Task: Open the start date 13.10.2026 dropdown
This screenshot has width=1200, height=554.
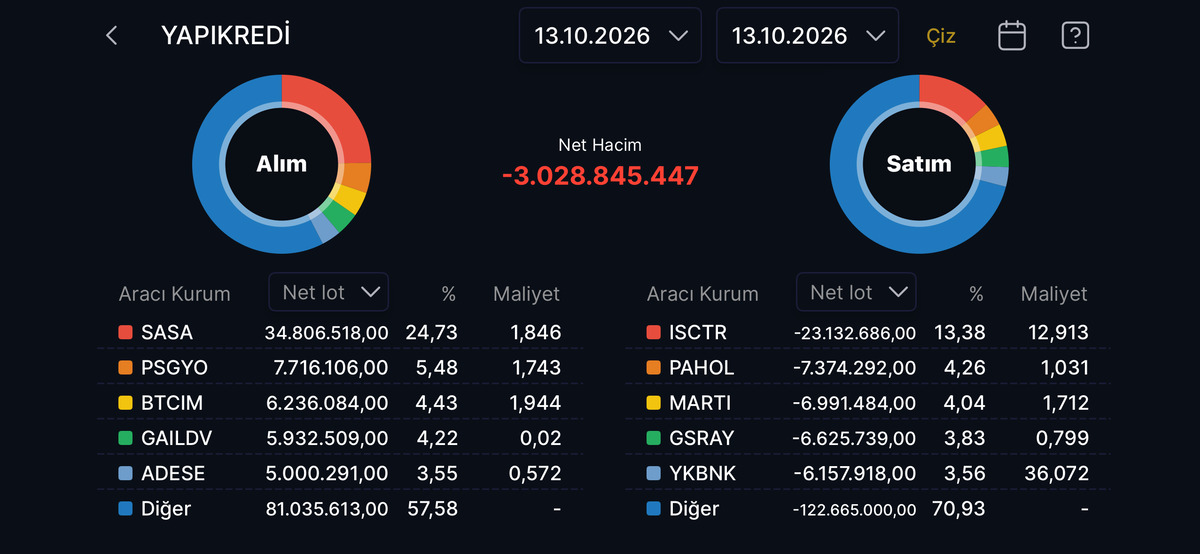Action: pos(610,36)
